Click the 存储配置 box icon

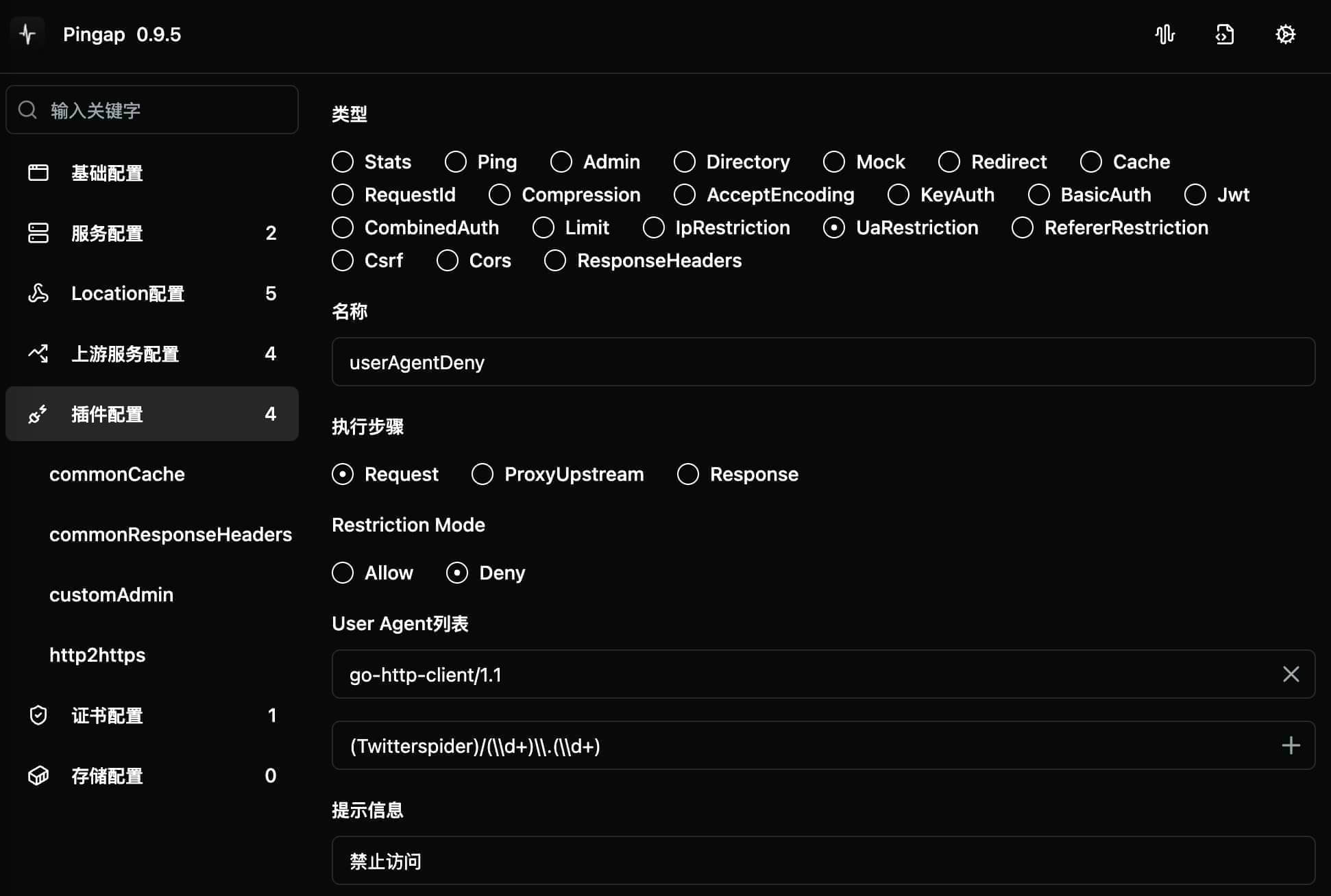click(38, 775)
